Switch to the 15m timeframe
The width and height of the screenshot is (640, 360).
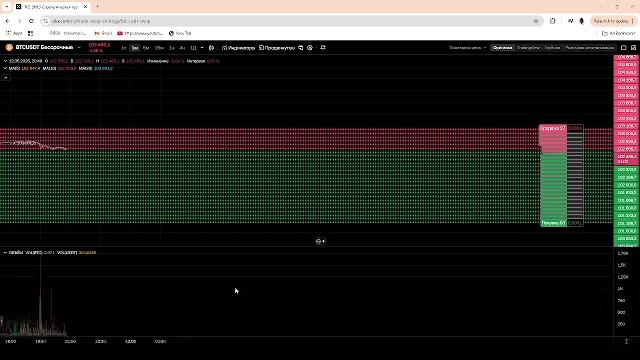(159, 48)
